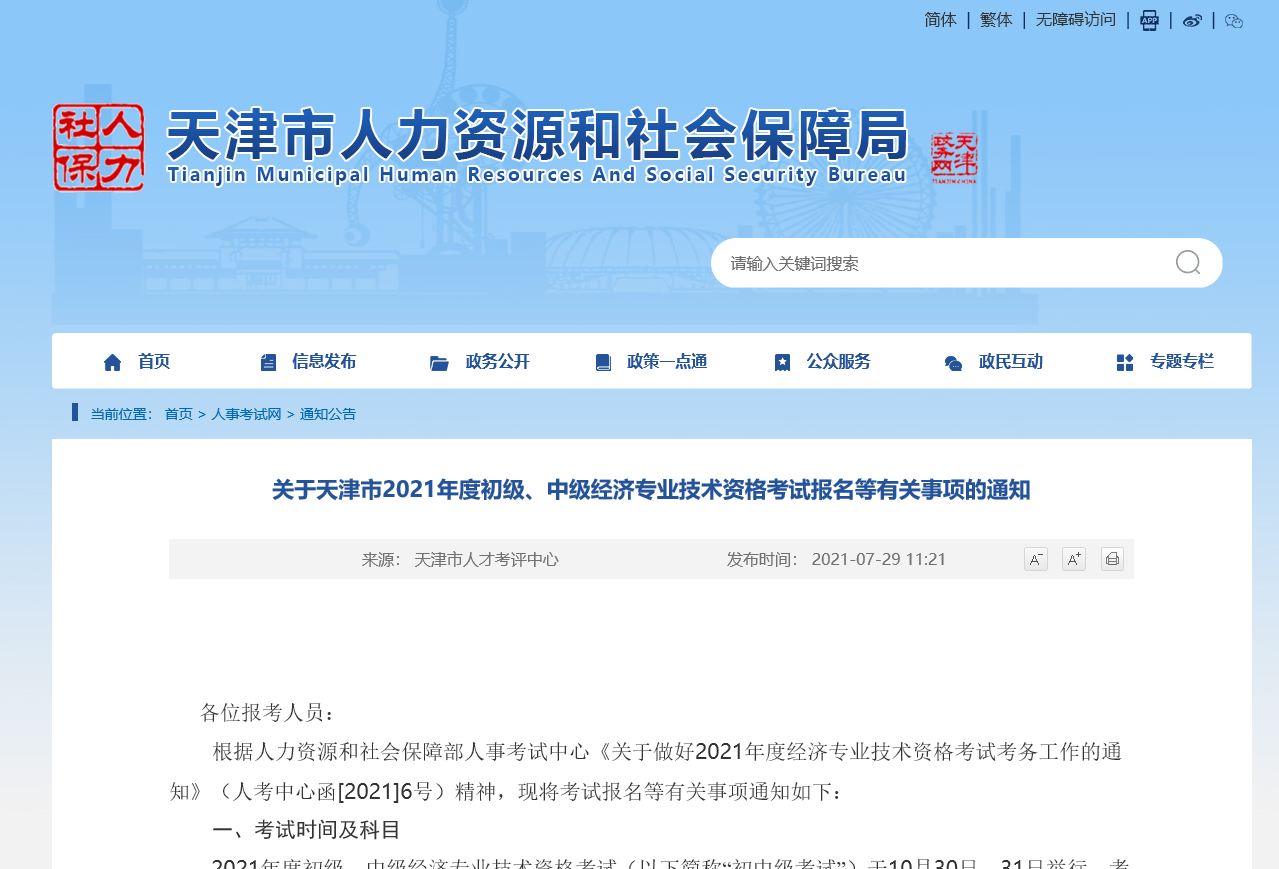Viewport: 1279px width, 869px height.
Task: Navigate to 通知公告 breadcrumb link
Action: (x=328, y=413)
